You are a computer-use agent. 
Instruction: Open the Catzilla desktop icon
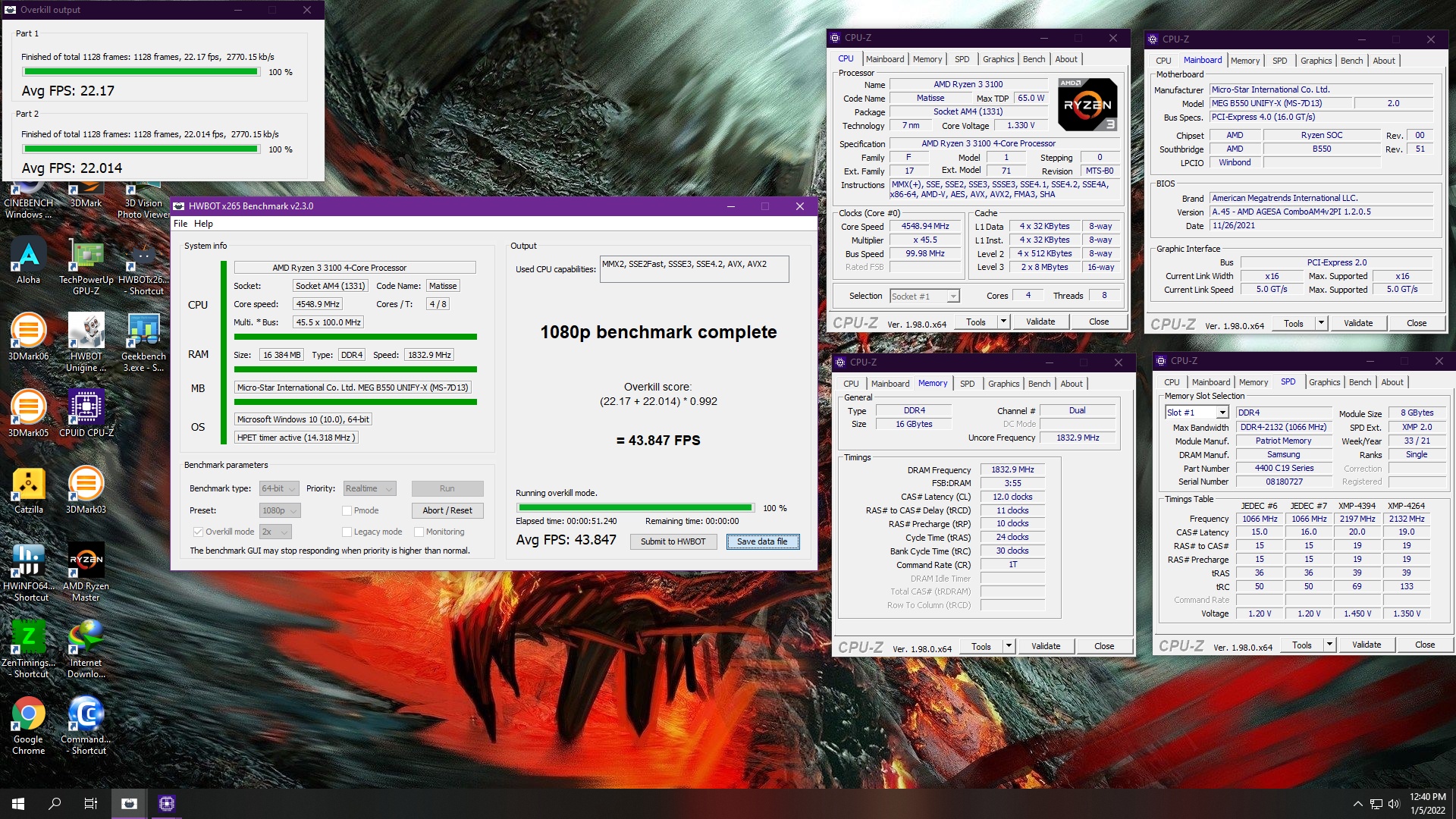click(29, 491)
